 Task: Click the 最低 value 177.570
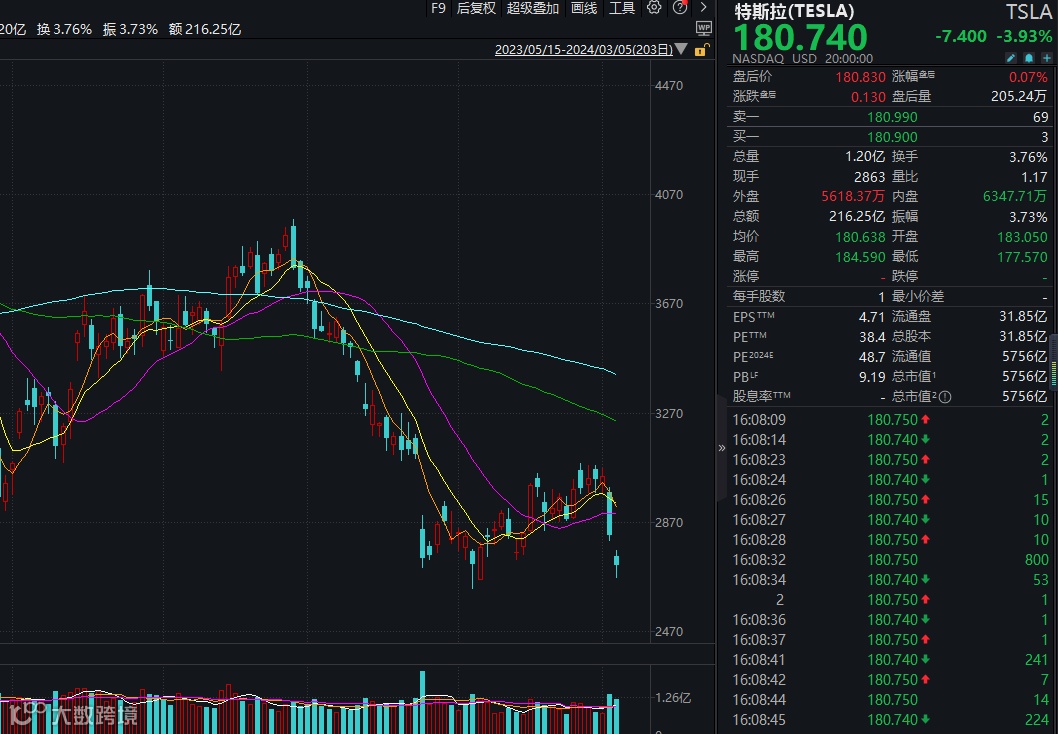[x=1023, y=256]
